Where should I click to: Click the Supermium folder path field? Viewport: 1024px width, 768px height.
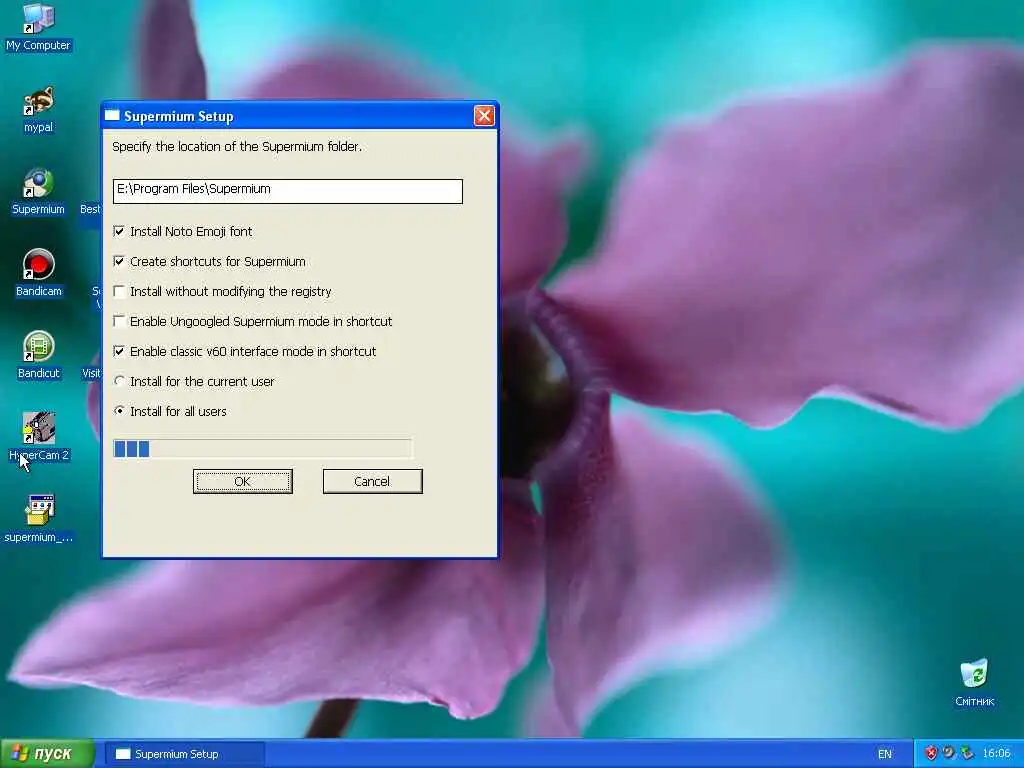point(287,191)
